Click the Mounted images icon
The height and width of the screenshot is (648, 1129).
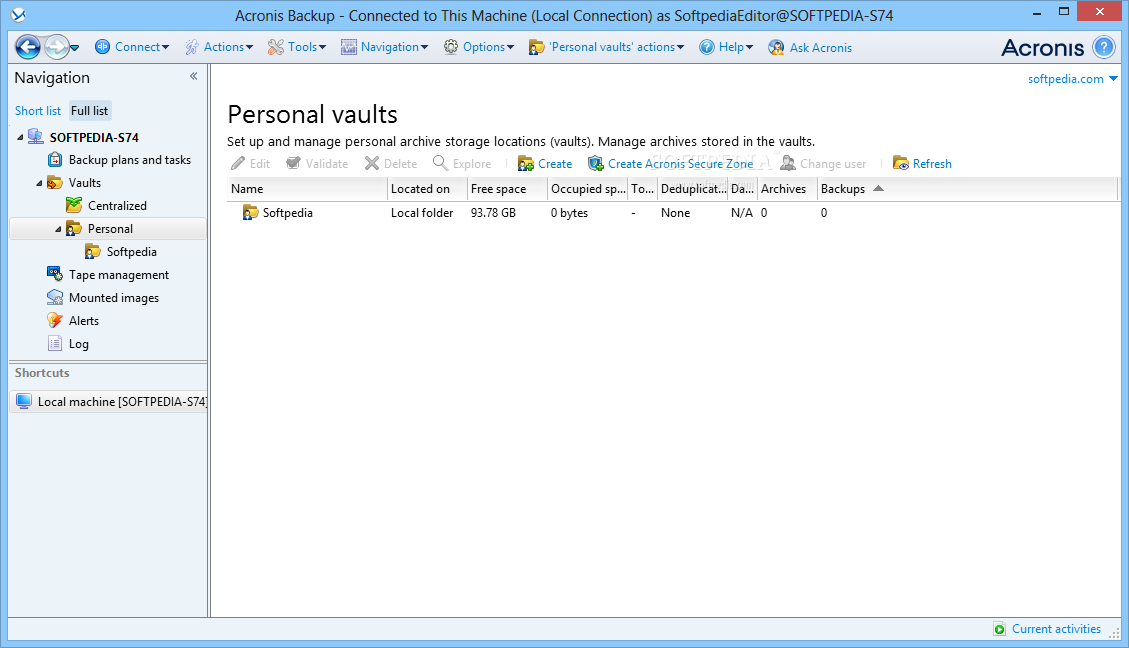pos(55,297)
